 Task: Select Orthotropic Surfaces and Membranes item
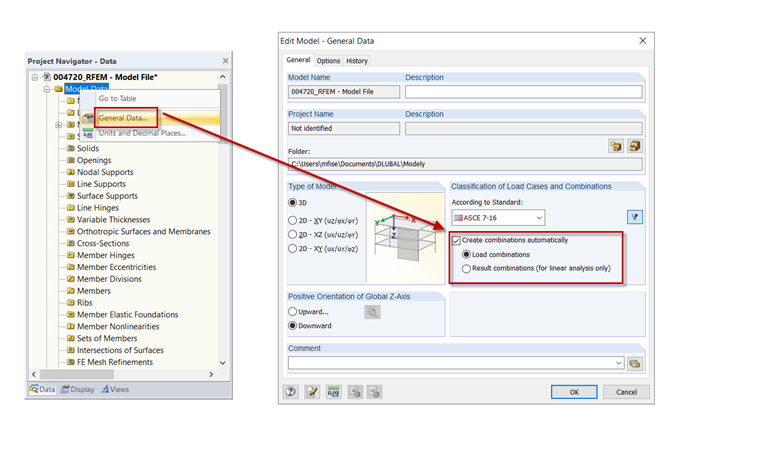pos(143,232)
